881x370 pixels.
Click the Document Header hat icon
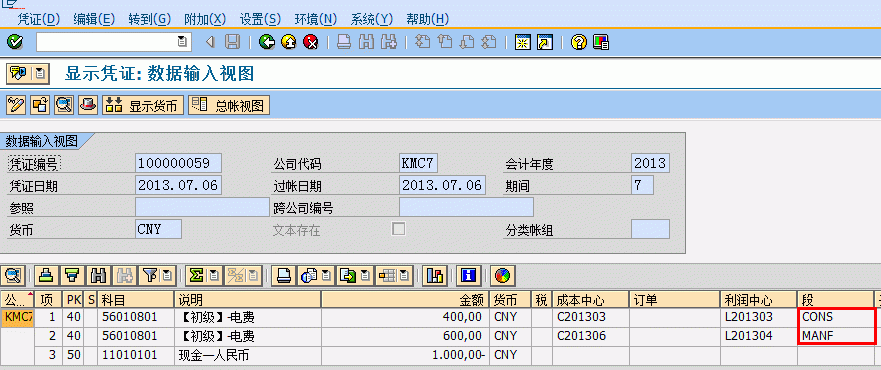88,105
